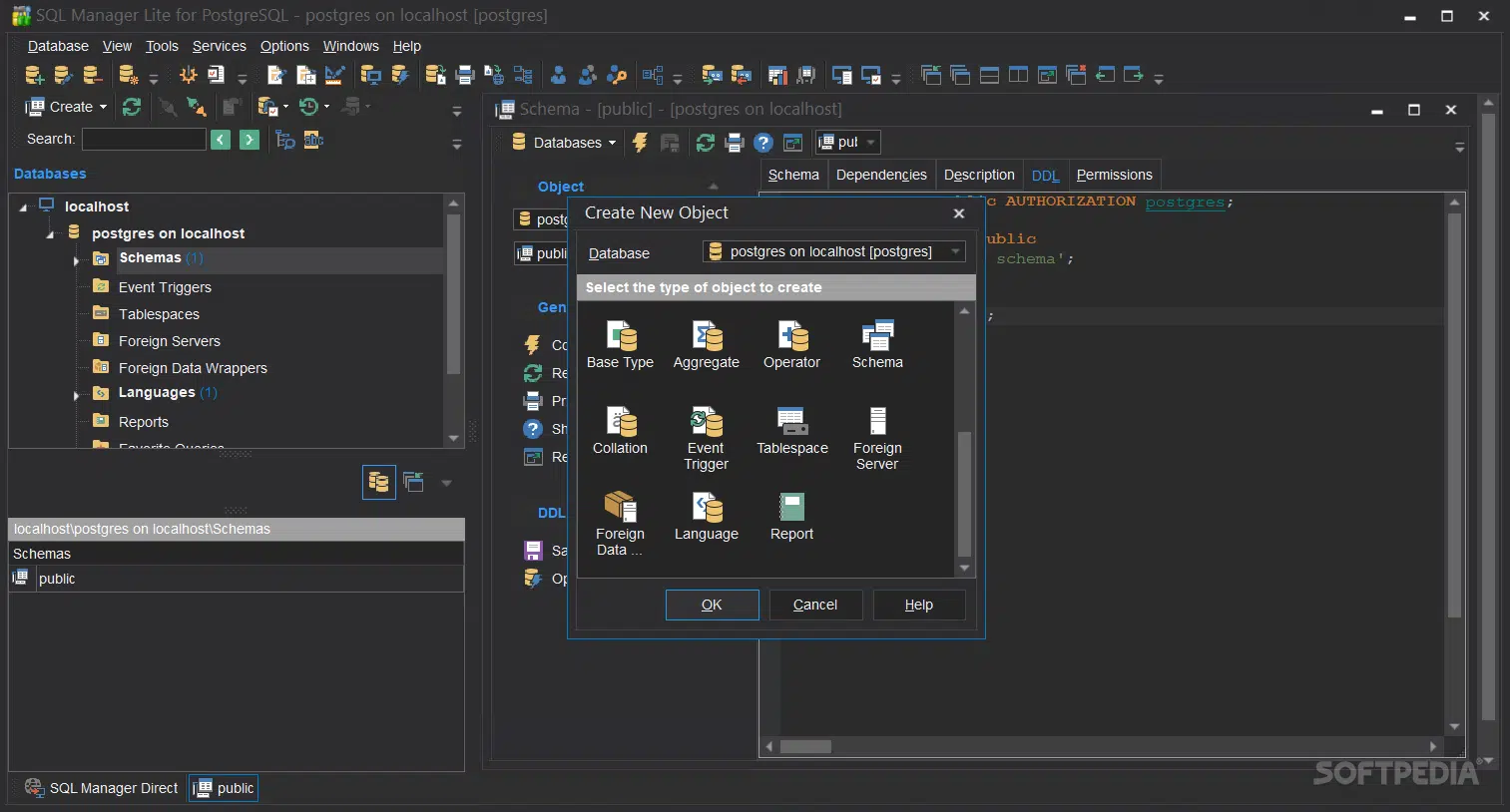Open the schema selector combo box

(847, 143)
